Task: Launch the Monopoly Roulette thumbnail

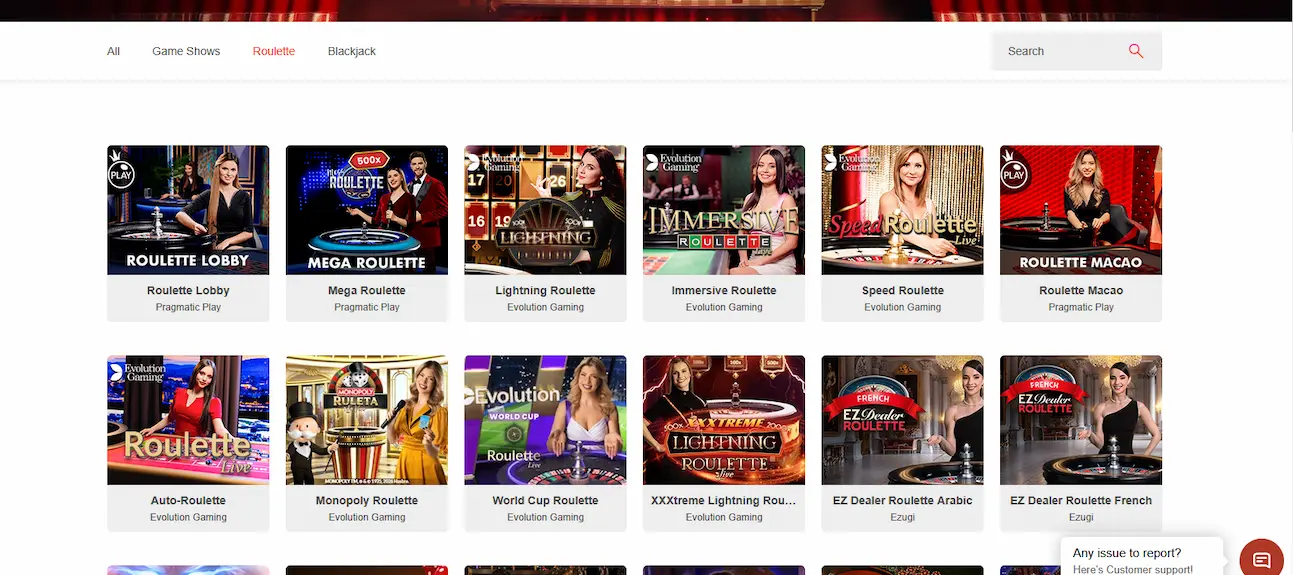Action: click(x=367, y=420)
